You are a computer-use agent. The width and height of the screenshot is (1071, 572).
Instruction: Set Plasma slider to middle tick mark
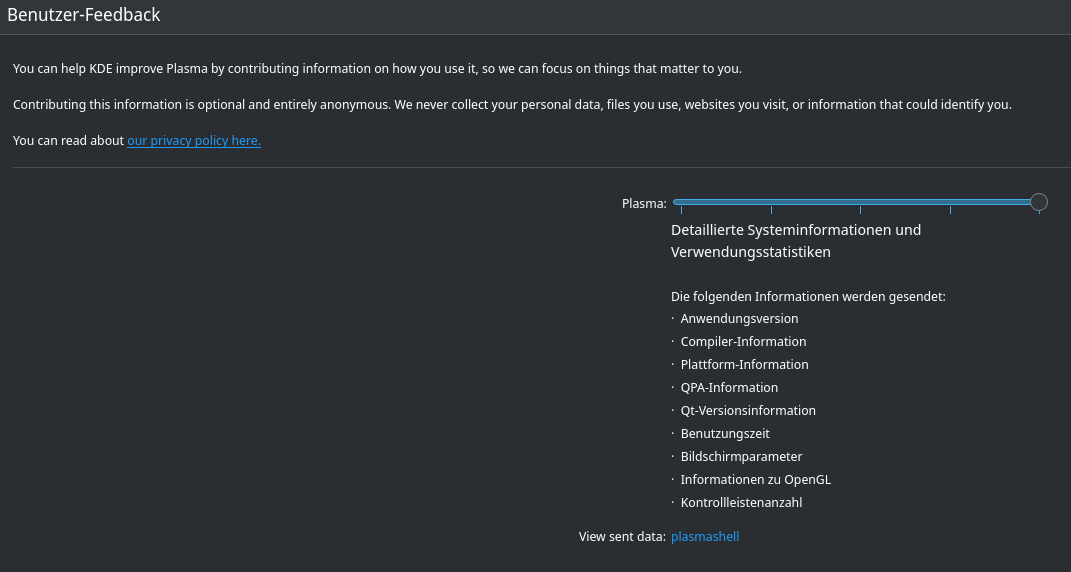tap(860, 202)
